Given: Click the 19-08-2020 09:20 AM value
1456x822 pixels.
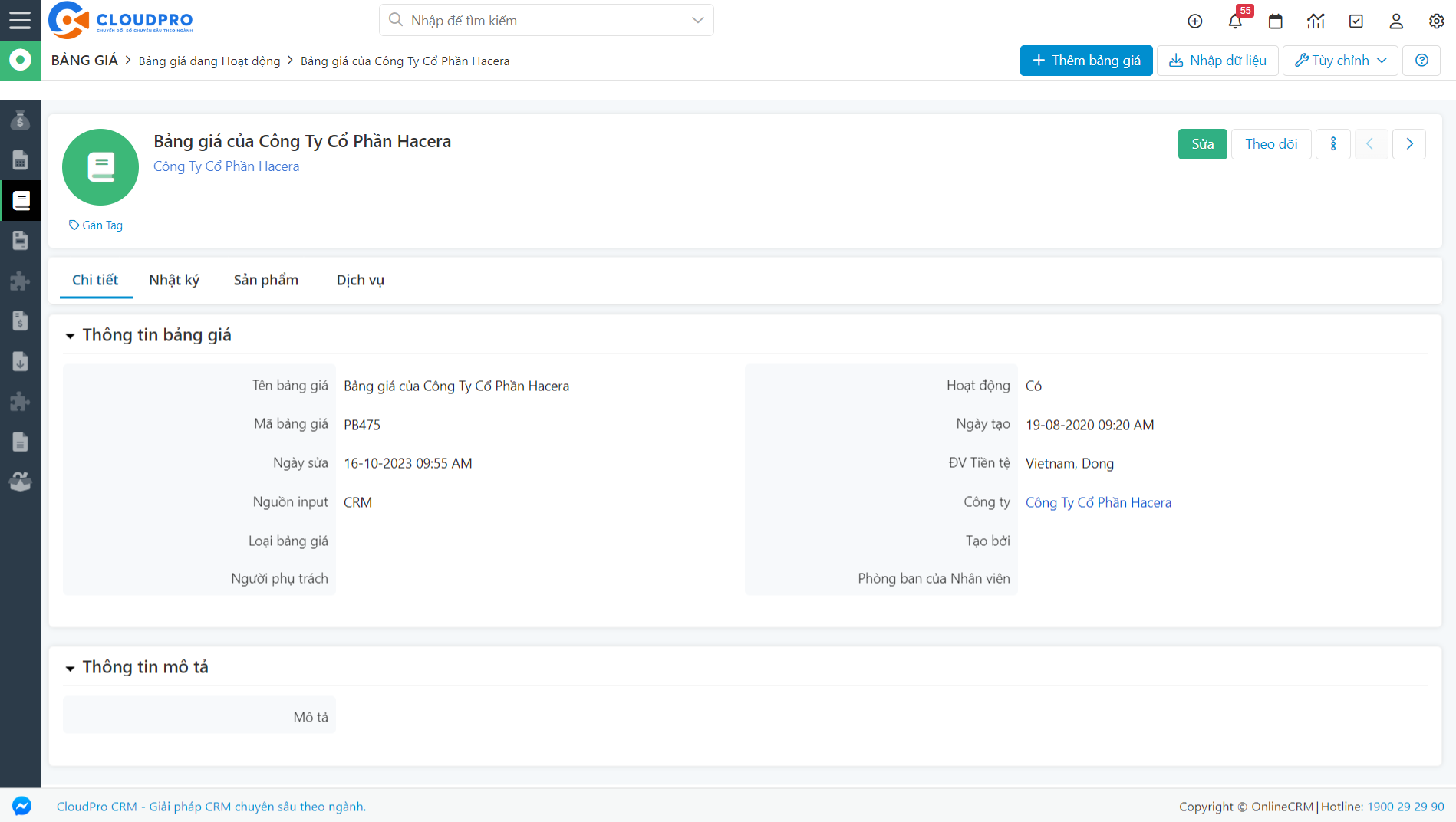Looking at the screenshot, I should click(1090, 425).
